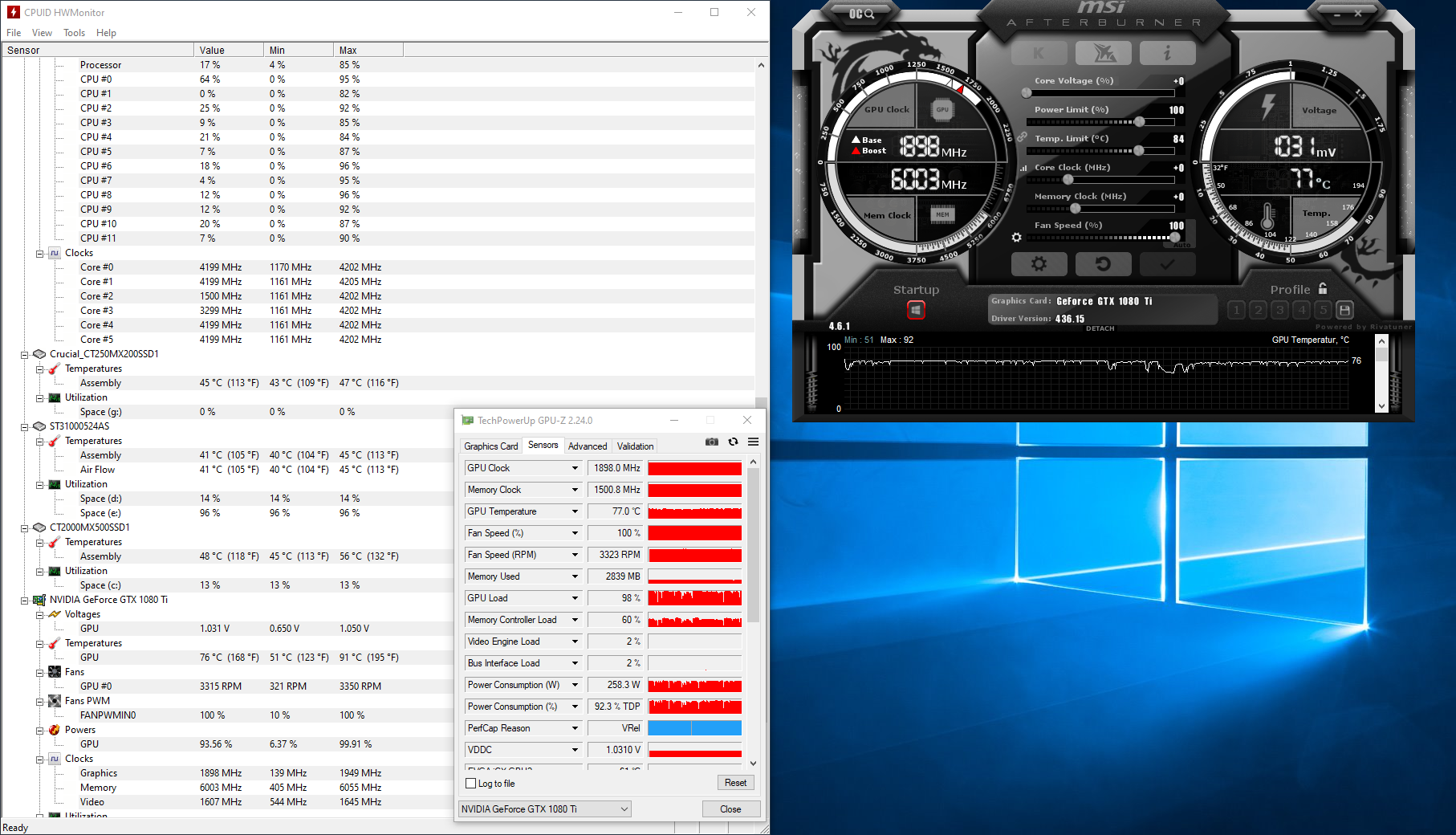Click the Value column header in HWMonitor
The image size is (1456, 835).
pyautogui.click(x=229, y=51)
